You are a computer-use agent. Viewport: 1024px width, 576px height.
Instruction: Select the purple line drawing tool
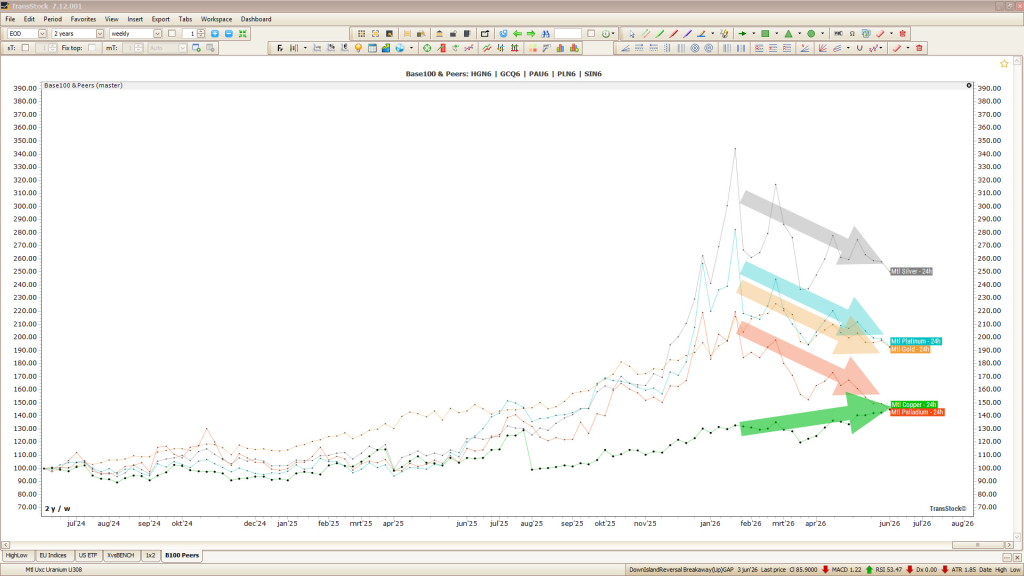(x=687, y=33)
